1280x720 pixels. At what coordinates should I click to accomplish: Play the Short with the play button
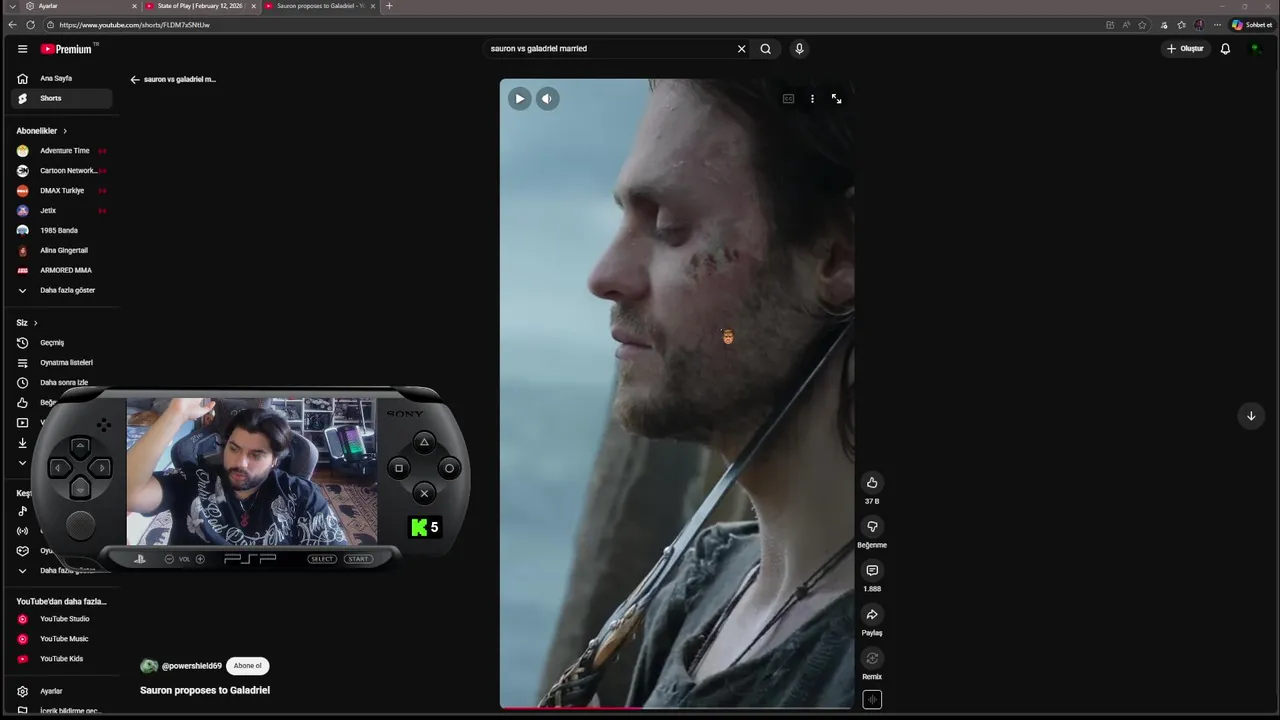(519, 98)
